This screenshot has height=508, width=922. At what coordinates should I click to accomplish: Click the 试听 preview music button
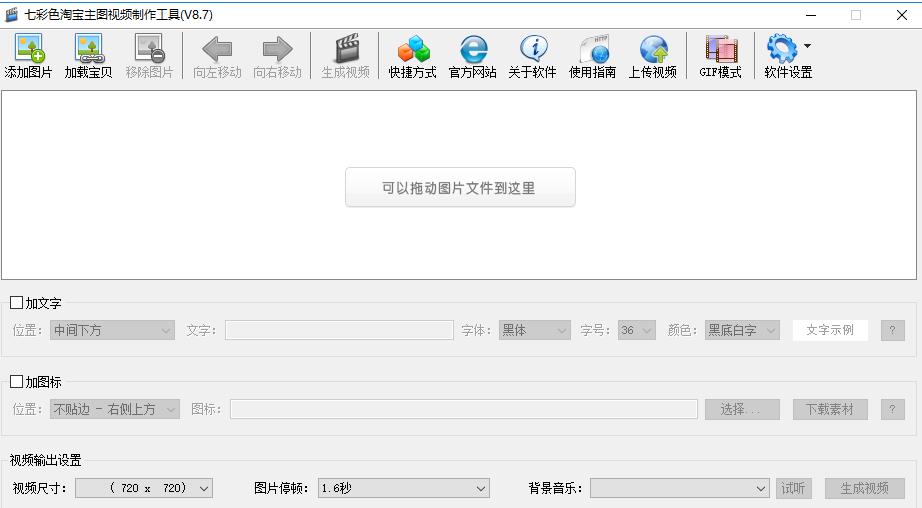[793, 488]
